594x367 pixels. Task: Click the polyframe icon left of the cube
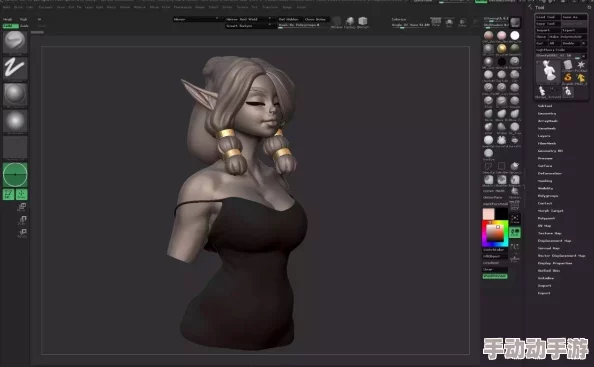coord(350,22)
